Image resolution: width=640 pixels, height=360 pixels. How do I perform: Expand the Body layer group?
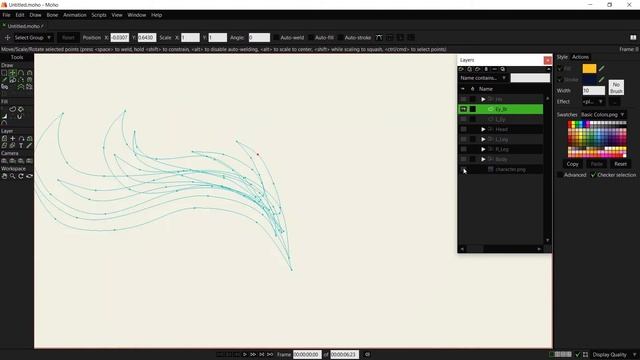483,159
